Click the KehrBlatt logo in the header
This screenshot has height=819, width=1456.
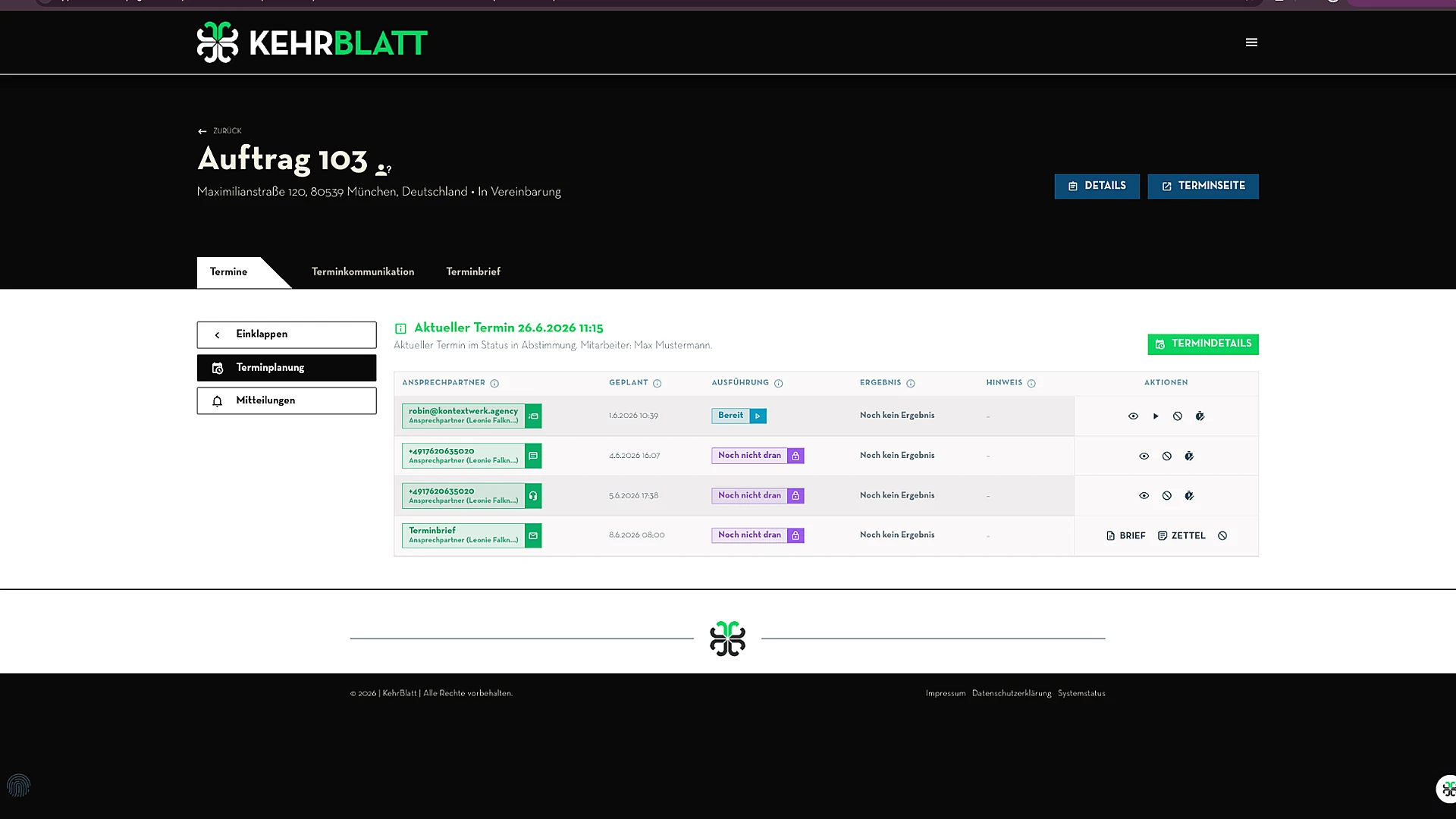[x=312, y=42]
